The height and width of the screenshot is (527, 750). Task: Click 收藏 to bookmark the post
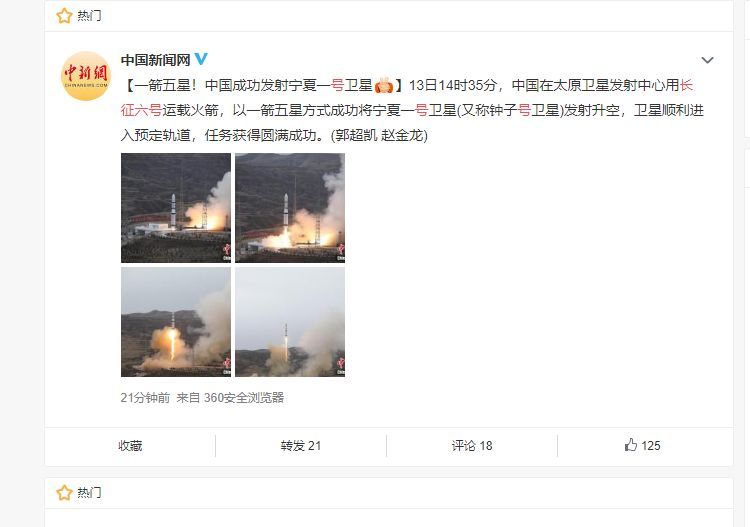(130, 446)
